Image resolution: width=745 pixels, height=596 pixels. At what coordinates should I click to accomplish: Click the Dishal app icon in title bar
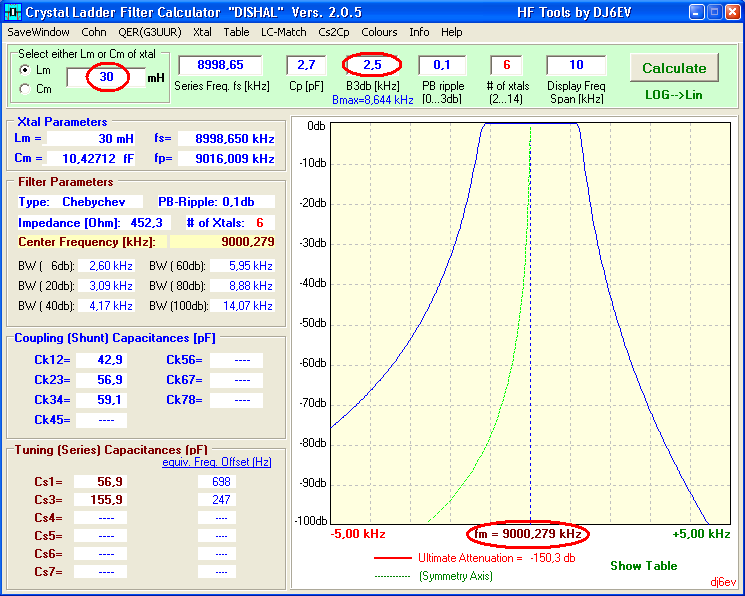coord(12,12)
